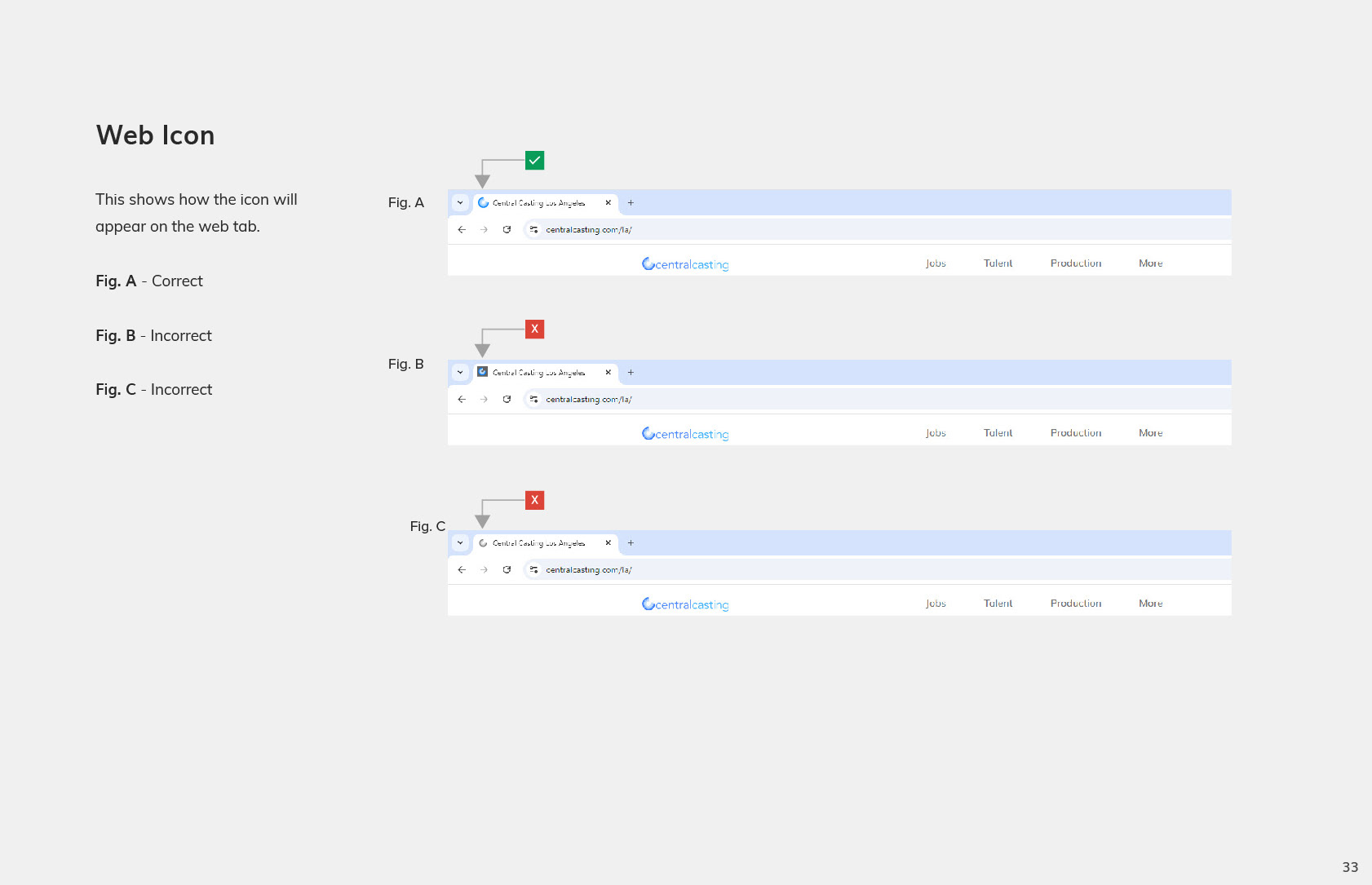Click the "Fig. A - Correct" text

tap(149, 281)
